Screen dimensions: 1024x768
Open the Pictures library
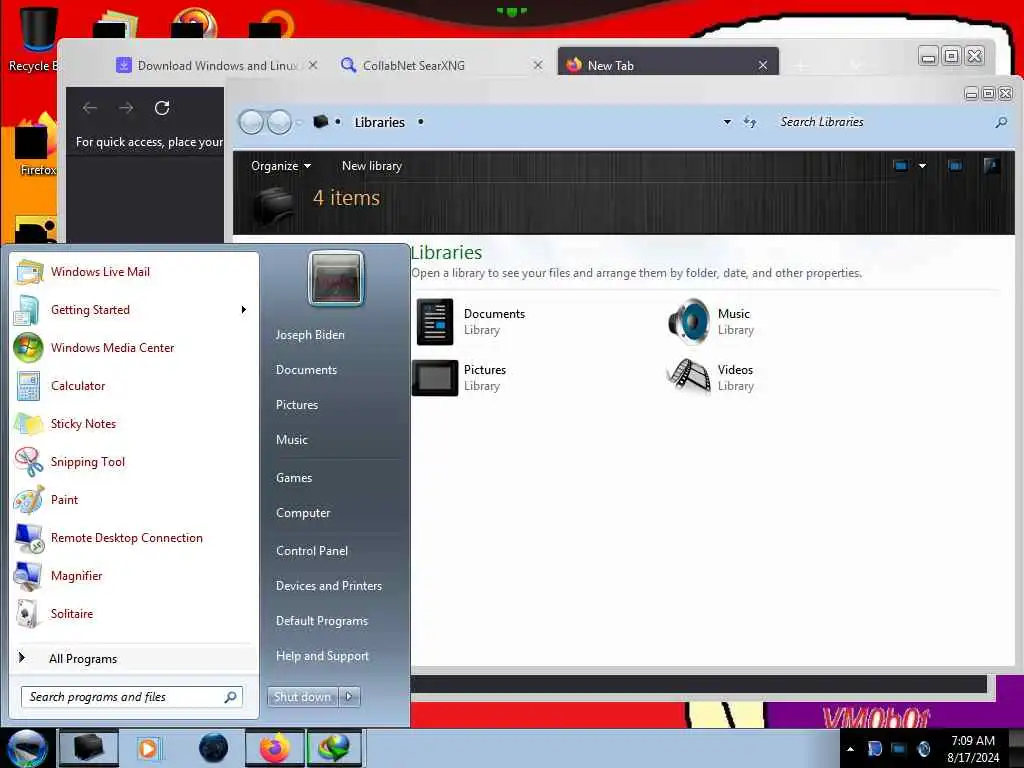coord(460,377)
